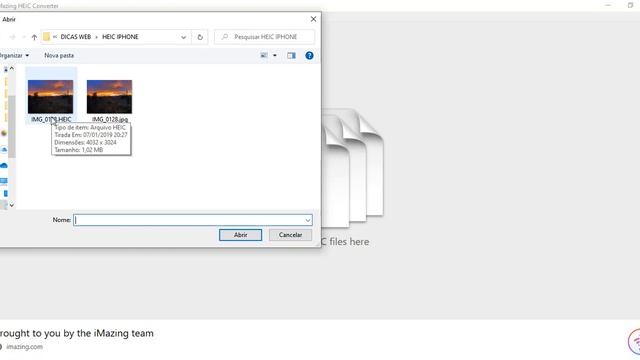The width and height of the screenshot is (640, 360).
Task: Select the IMG_0128.HEIC thumbnail
Action: pos(51,97)
